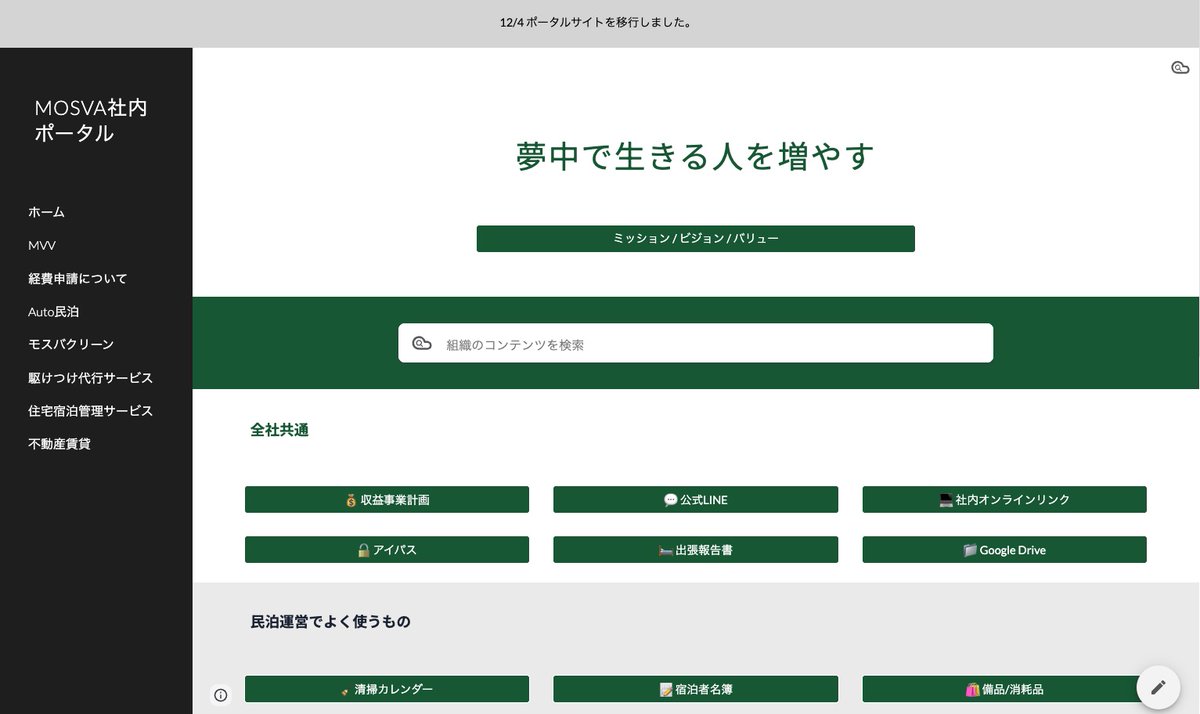Click the ミッション / ビジョン / バリュー button
This screenshot has width=1200, height=714.
695,238
